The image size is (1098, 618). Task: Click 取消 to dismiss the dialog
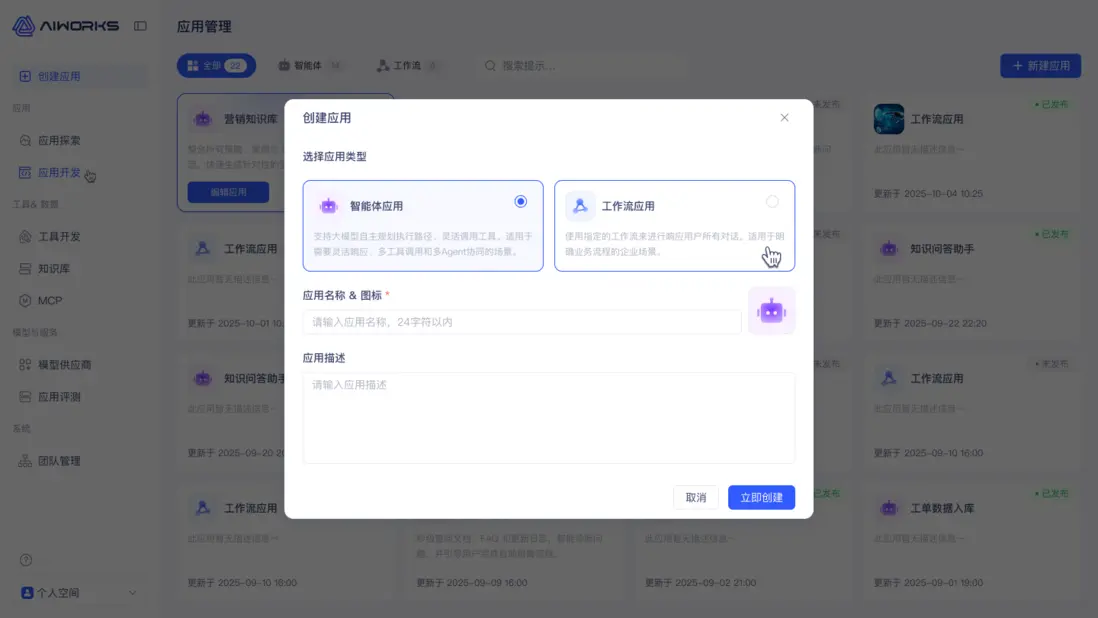coord(696,497)
